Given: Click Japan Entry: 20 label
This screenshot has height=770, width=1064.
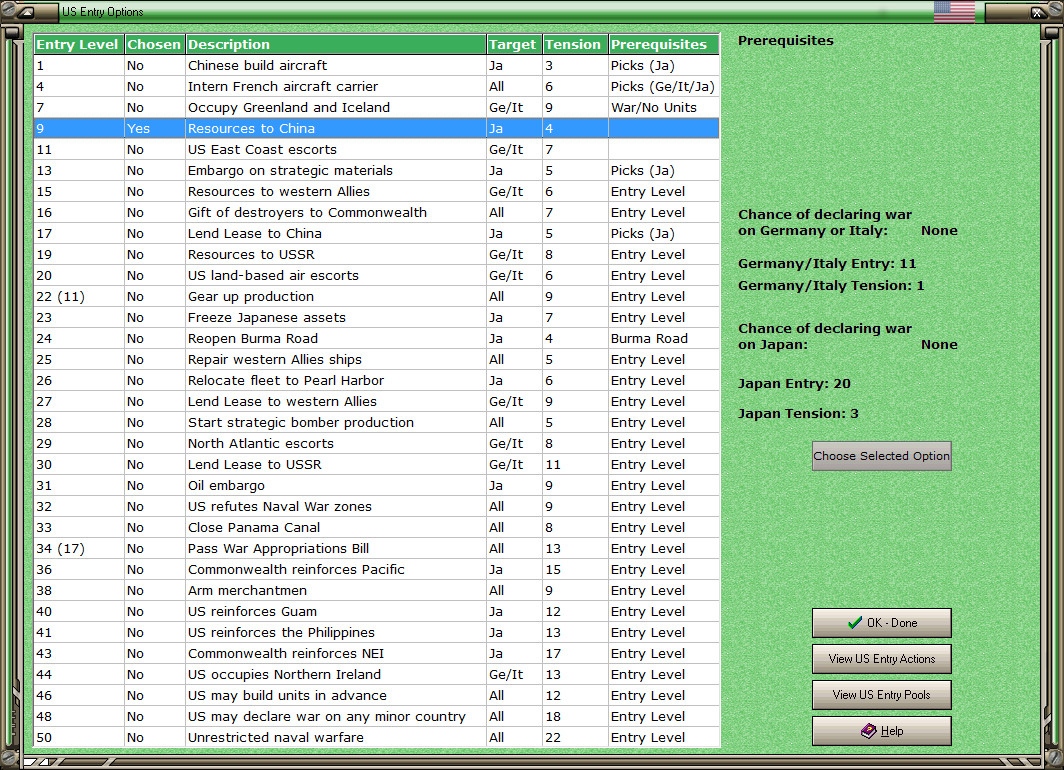Looking at the screenshot, I should coord(794,384).
